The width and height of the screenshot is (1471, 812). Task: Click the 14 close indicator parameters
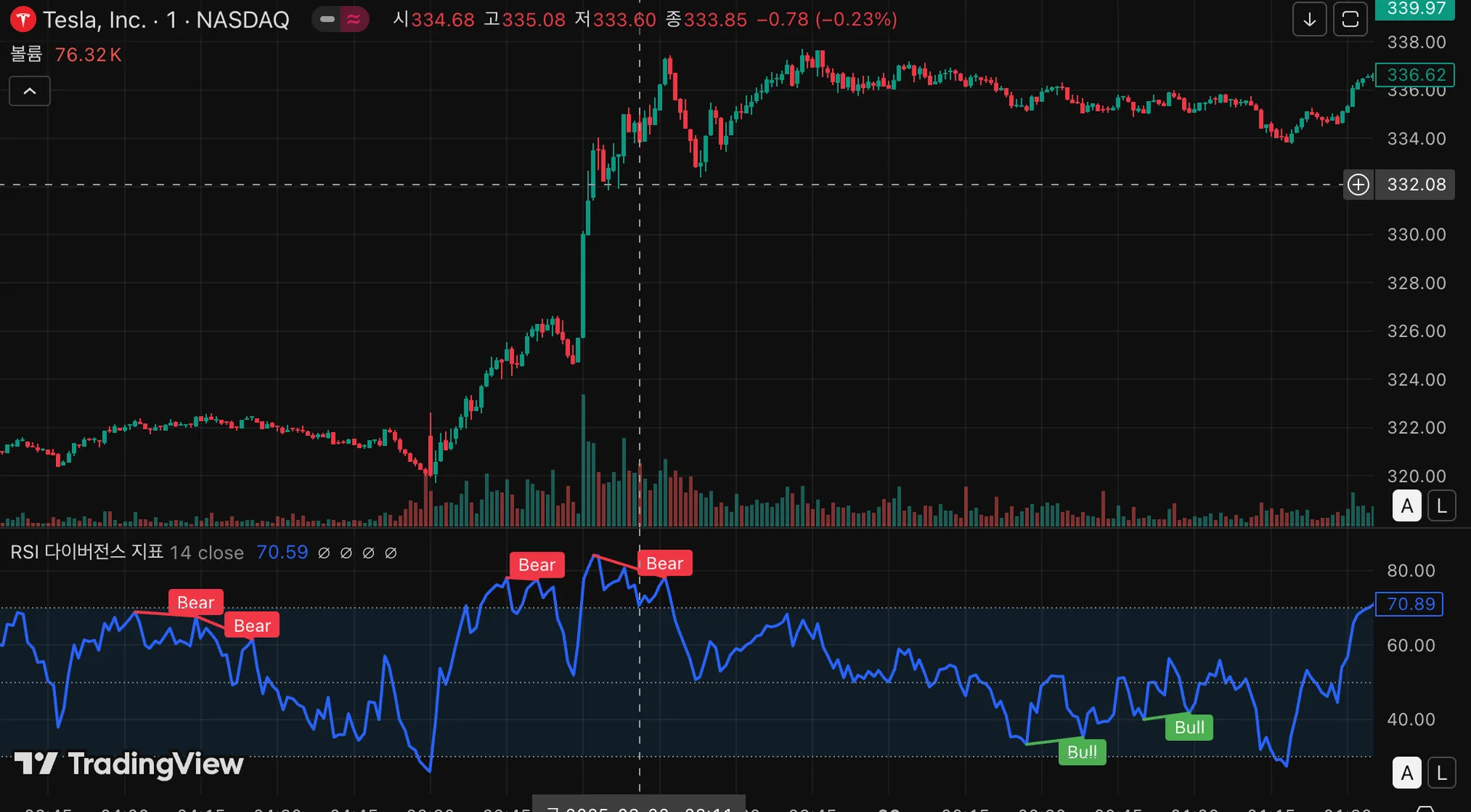[x=207, y=553]
